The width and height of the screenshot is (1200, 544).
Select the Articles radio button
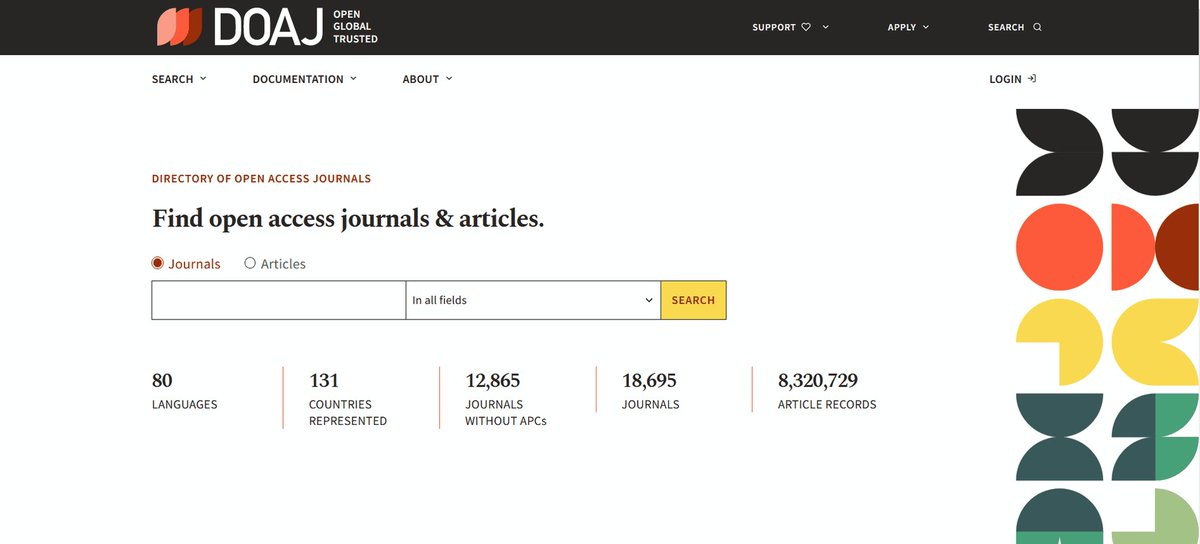(x=250, y=264)
